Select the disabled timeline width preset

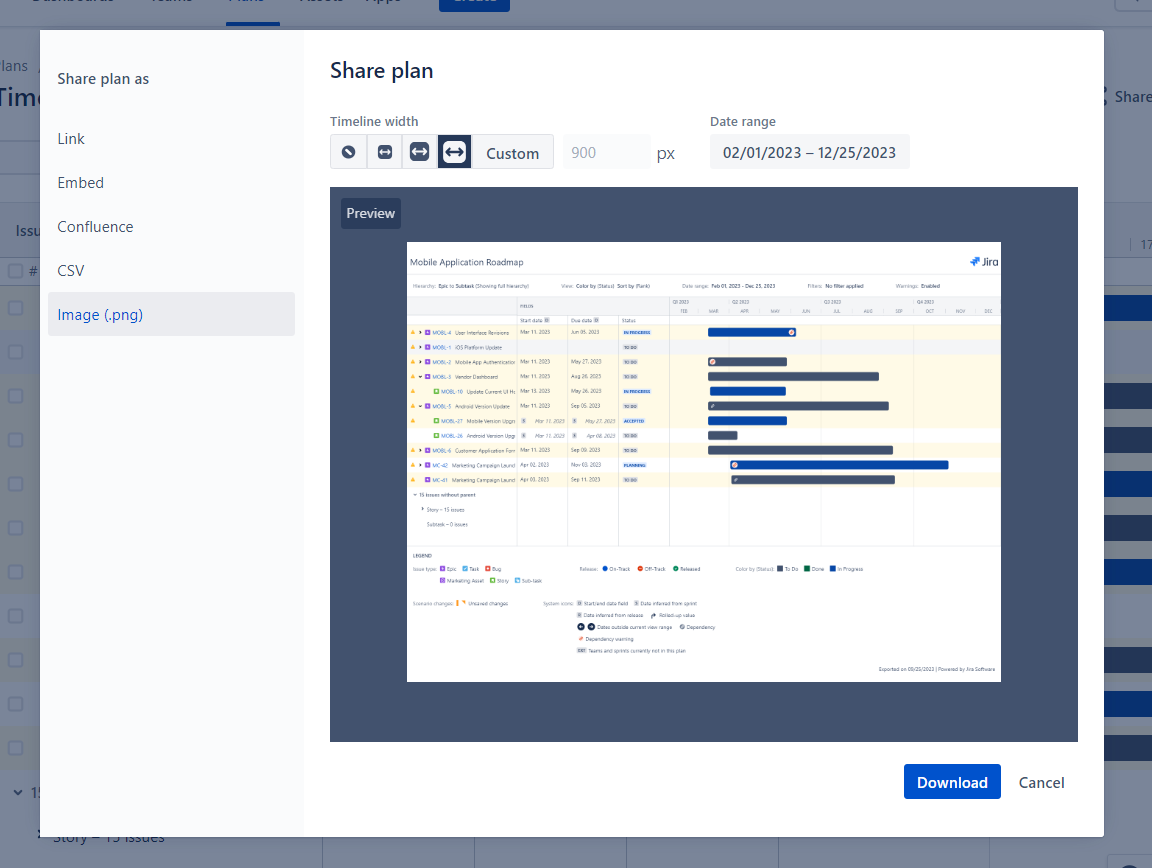tap(348, 152)
